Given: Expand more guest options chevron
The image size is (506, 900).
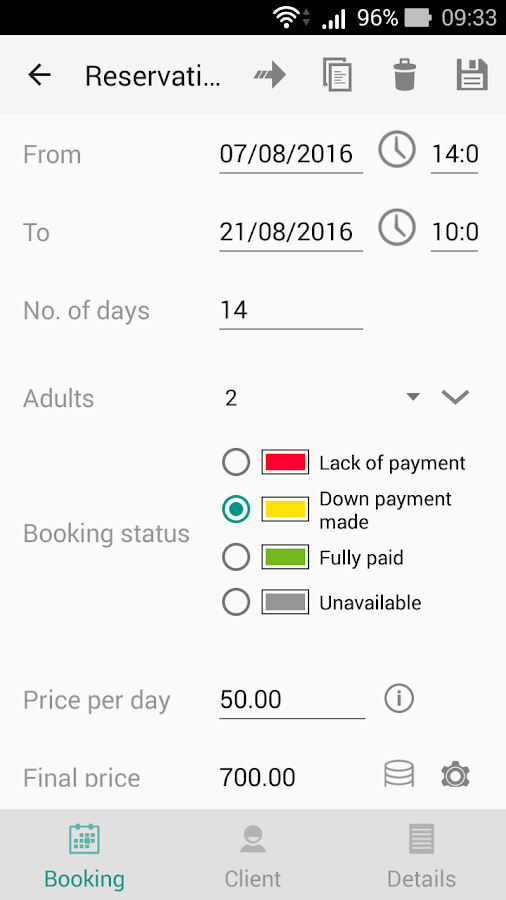Looking at the screenshot, I should pos(456,397).
